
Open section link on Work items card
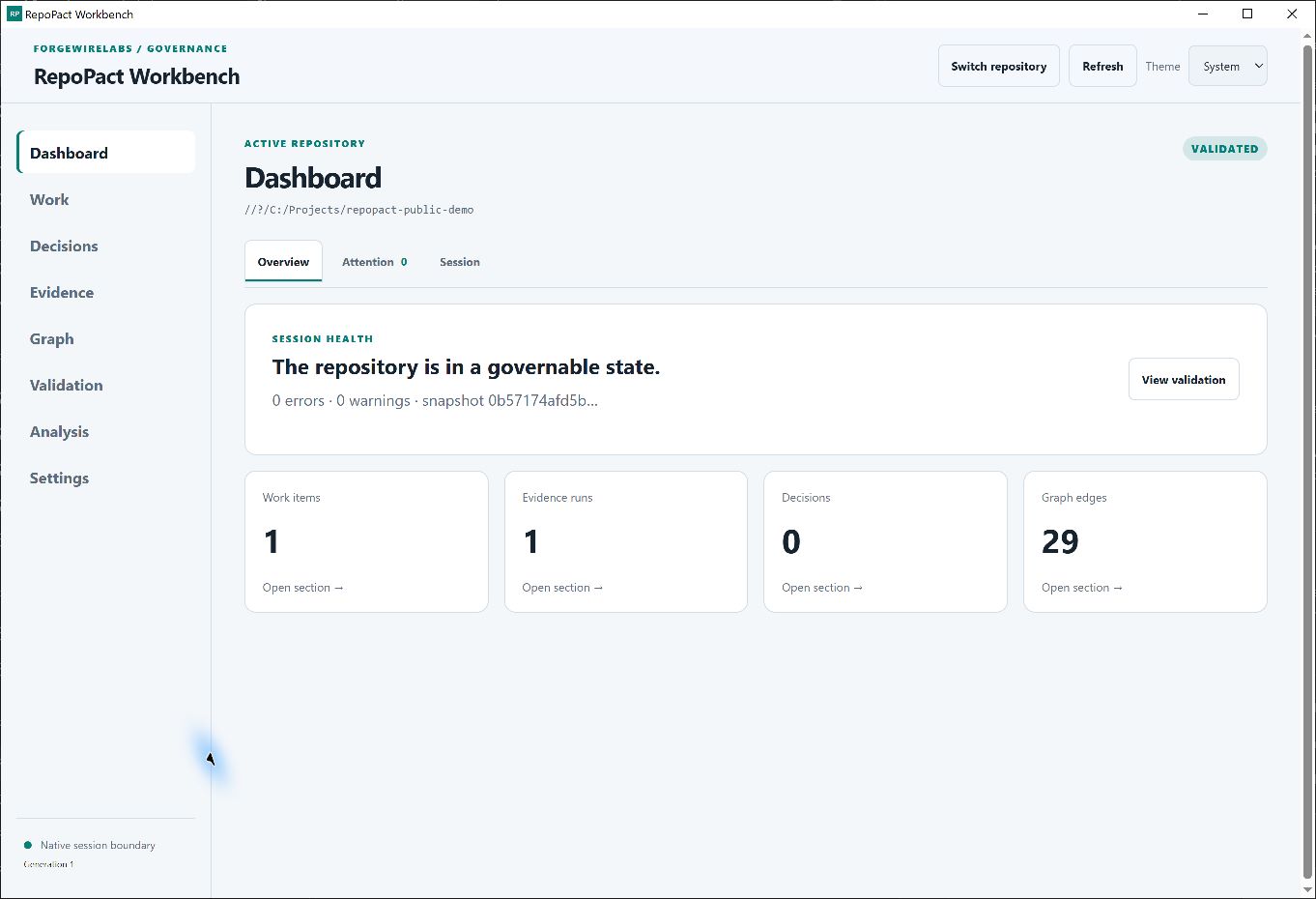(303, 588)
